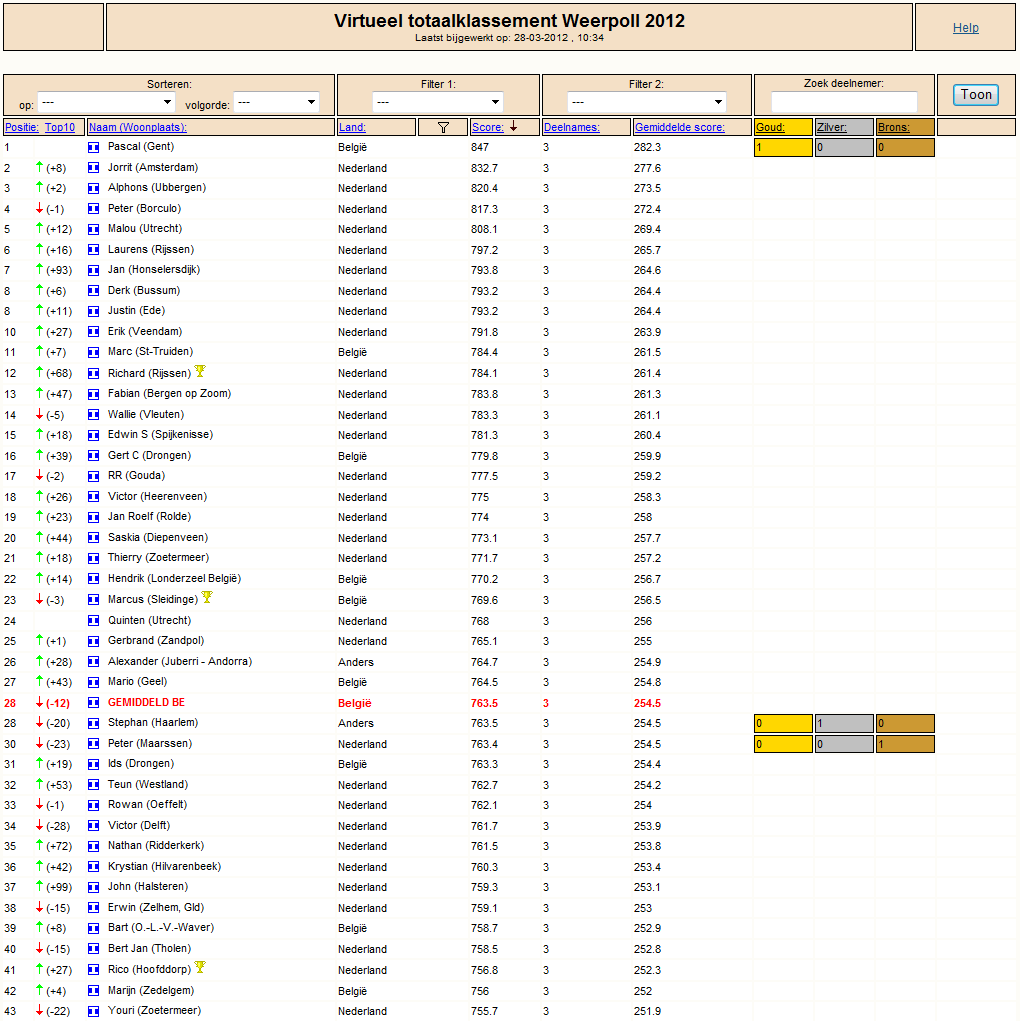Screen dimensions: 1020x1021
Task: Open details icon for Alphons (Ubbergen)
Action: (94, 188)
